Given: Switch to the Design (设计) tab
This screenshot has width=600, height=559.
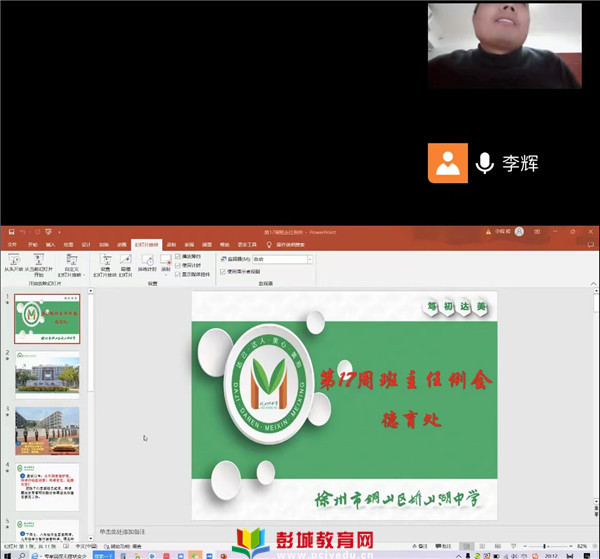Looking at the screenshot, I should tap(86, 244).
